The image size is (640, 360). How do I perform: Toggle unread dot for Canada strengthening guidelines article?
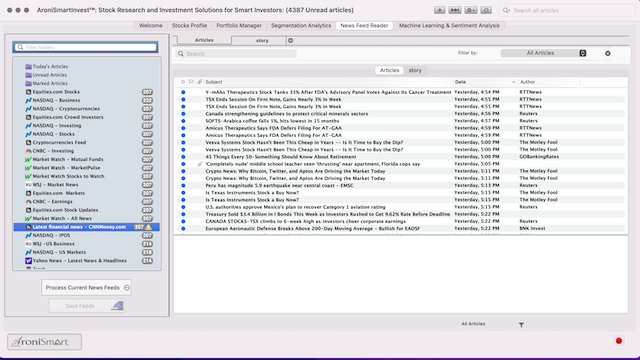183,114
